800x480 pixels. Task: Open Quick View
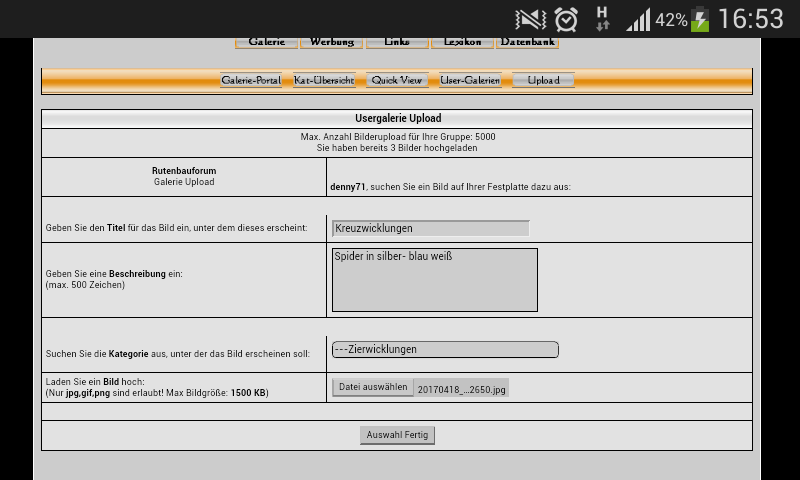pos(397,80)
